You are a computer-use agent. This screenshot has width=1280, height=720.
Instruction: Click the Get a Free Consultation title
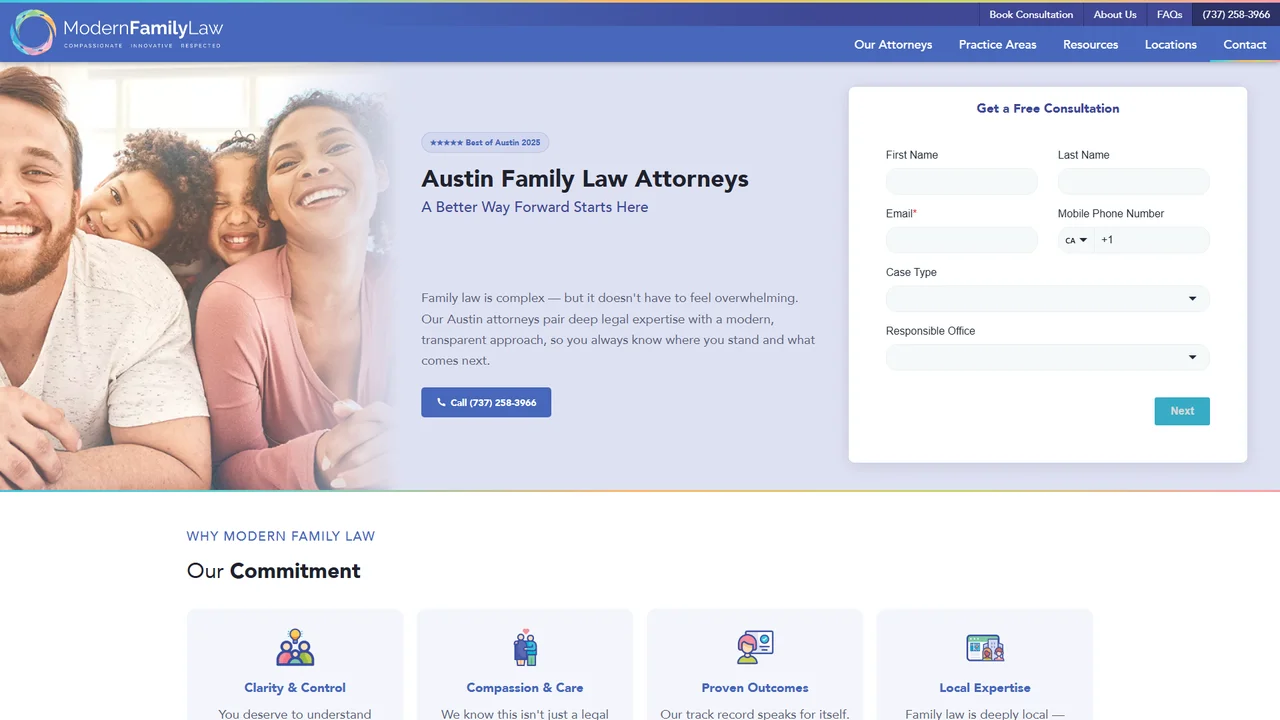(x=1048, y=108)
